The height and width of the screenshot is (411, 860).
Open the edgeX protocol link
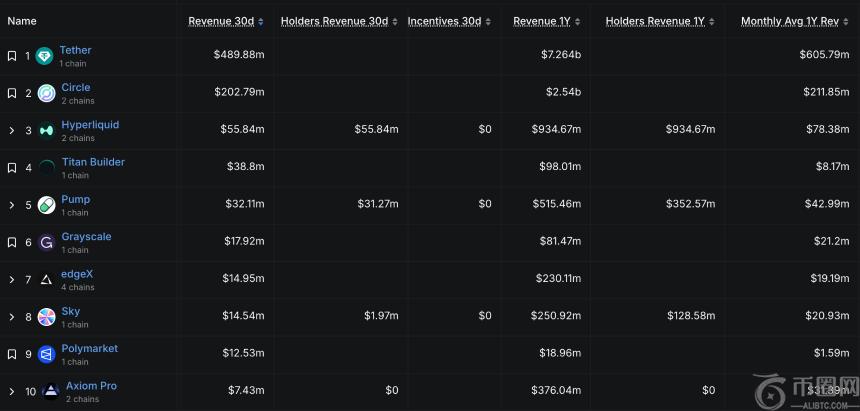pos(77,274)
